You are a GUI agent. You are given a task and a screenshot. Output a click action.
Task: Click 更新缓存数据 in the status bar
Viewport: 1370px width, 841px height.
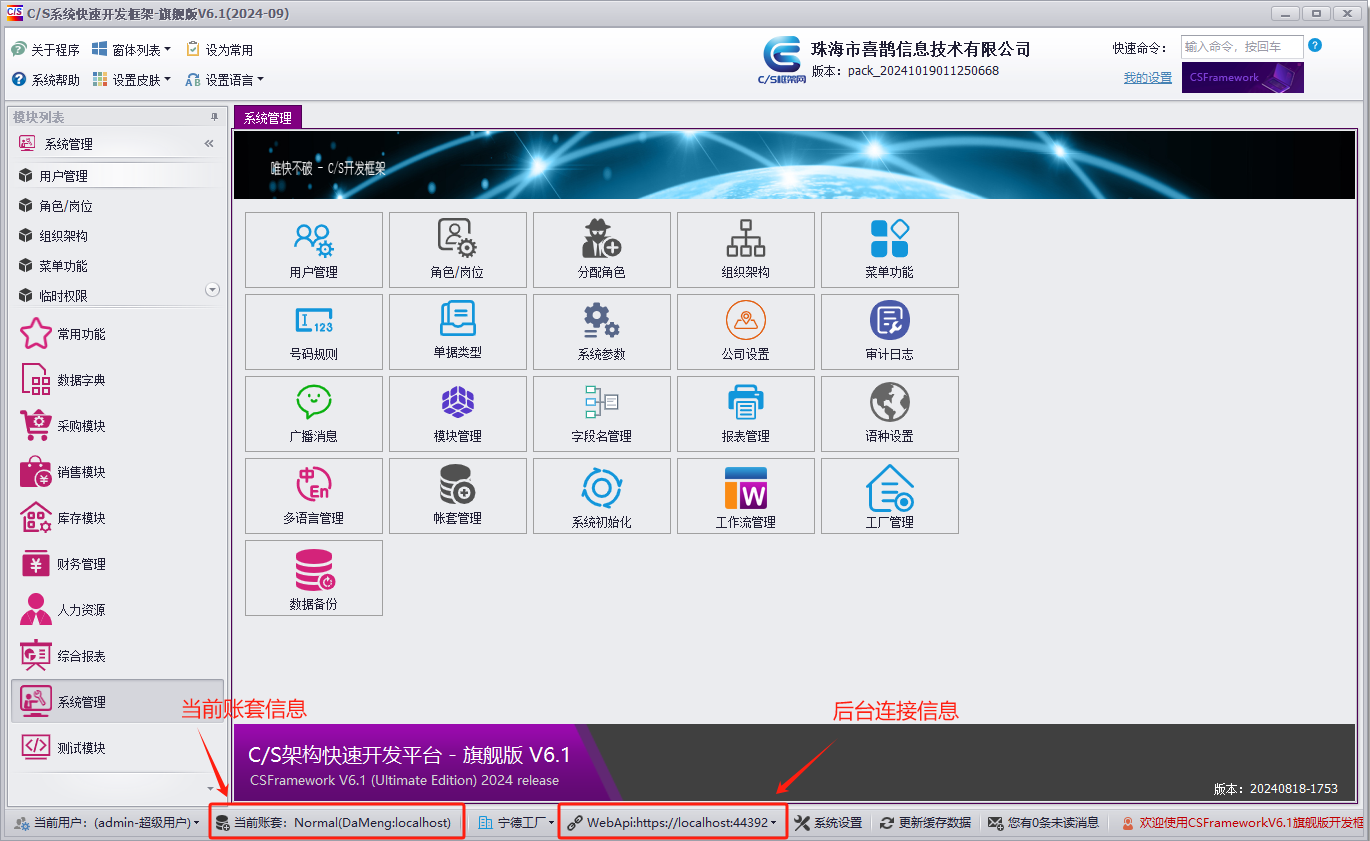tap(925, 822)
